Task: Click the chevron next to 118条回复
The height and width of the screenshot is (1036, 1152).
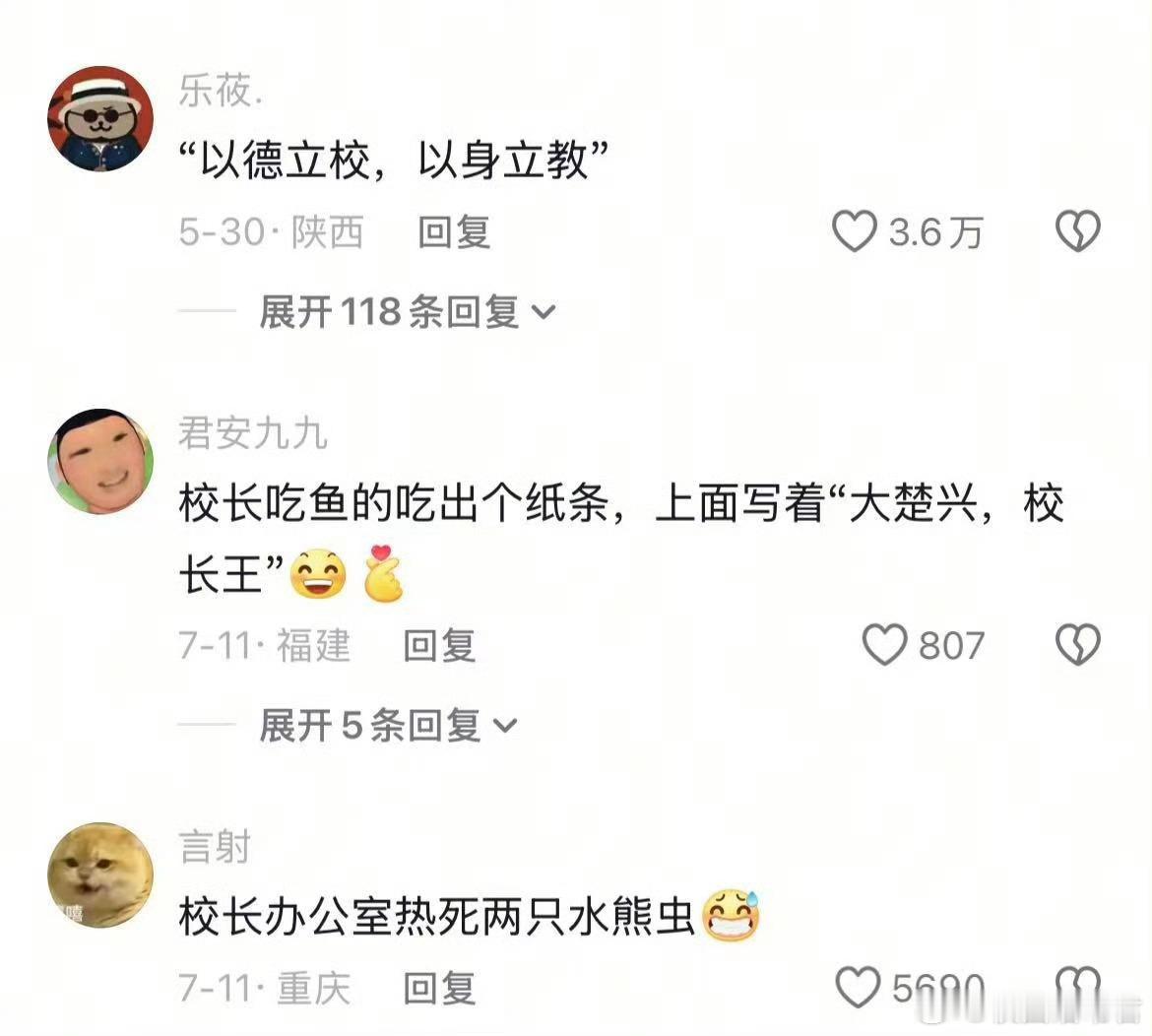Action: [543, 312]
